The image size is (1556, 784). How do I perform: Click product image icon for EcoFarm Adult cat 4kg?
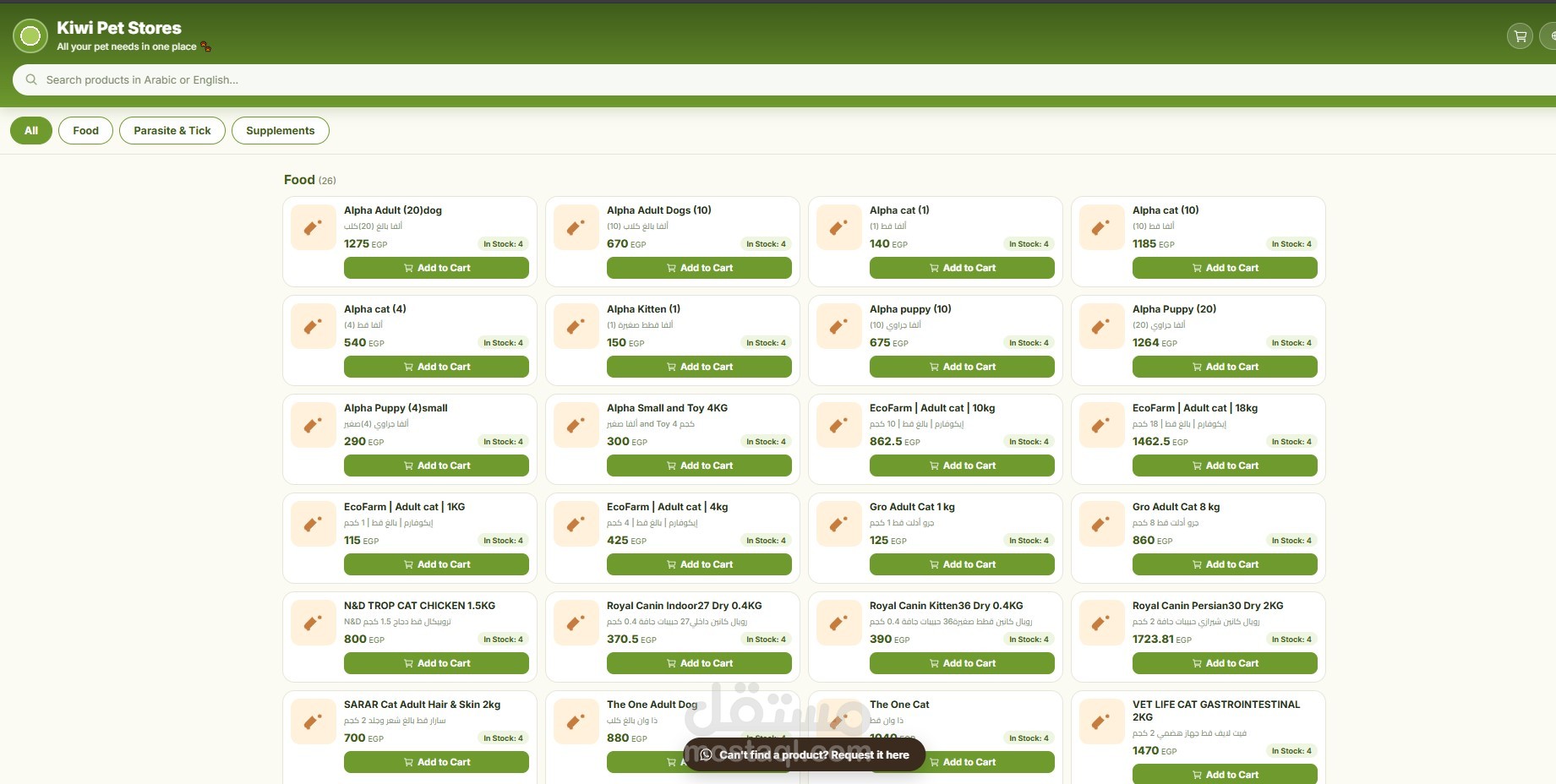(576, 524)
